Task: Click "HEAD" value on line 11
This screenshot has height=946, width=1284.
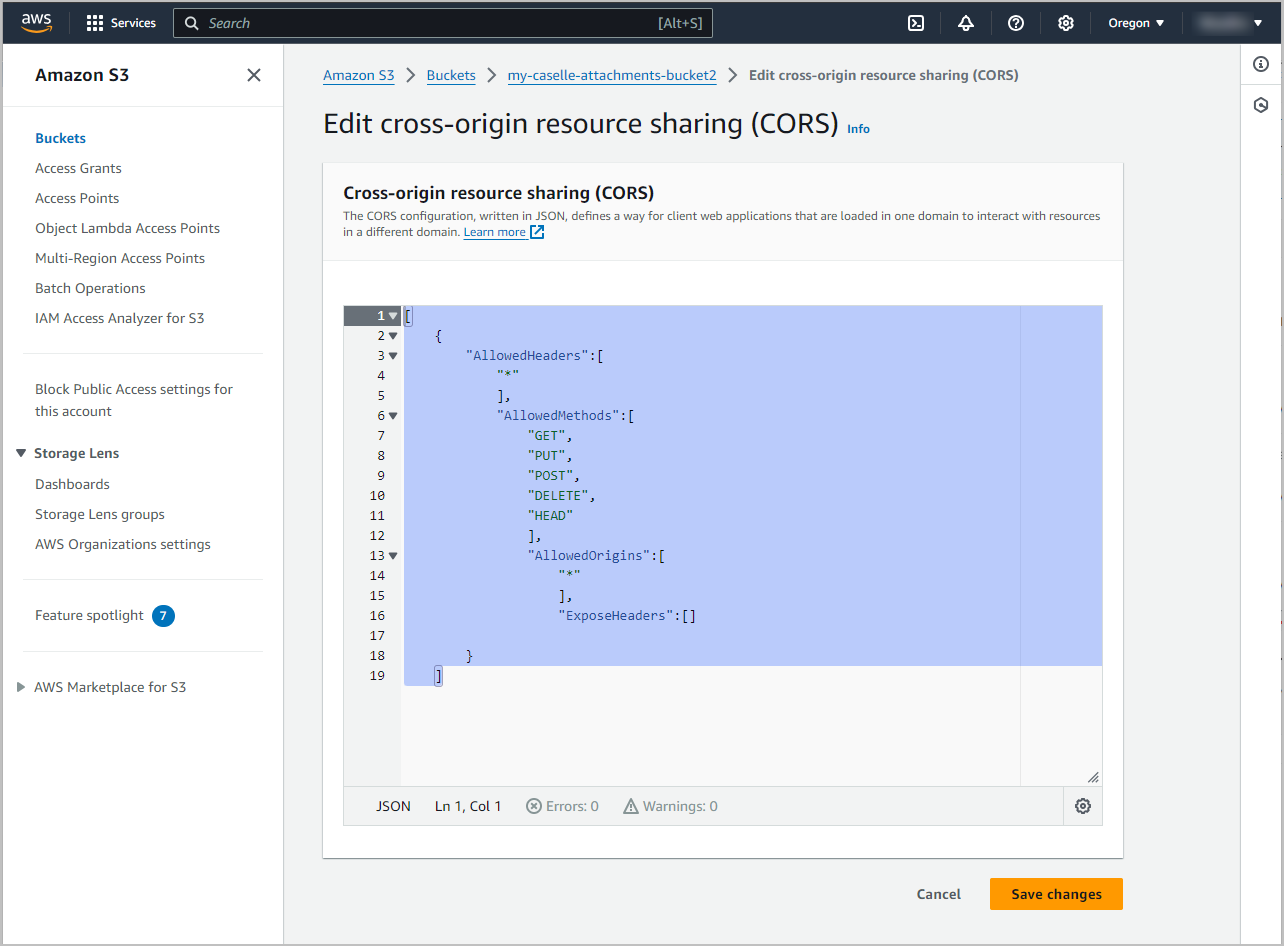Action: point(551,516)
